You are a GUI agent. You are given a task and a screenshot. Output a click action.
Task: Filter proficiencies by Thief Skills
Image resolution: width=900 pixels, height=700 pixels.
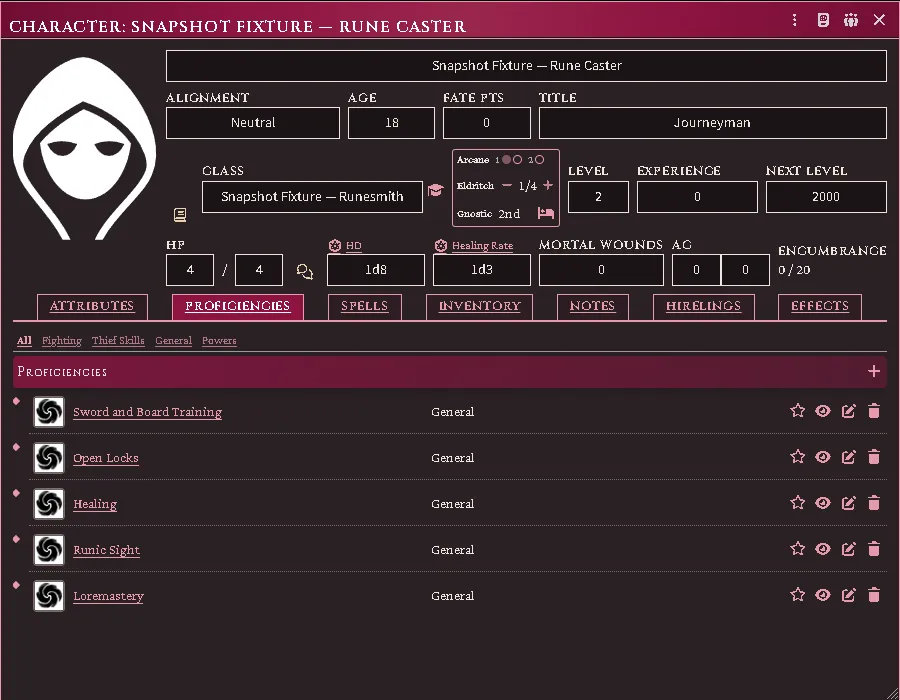[118, 341]
